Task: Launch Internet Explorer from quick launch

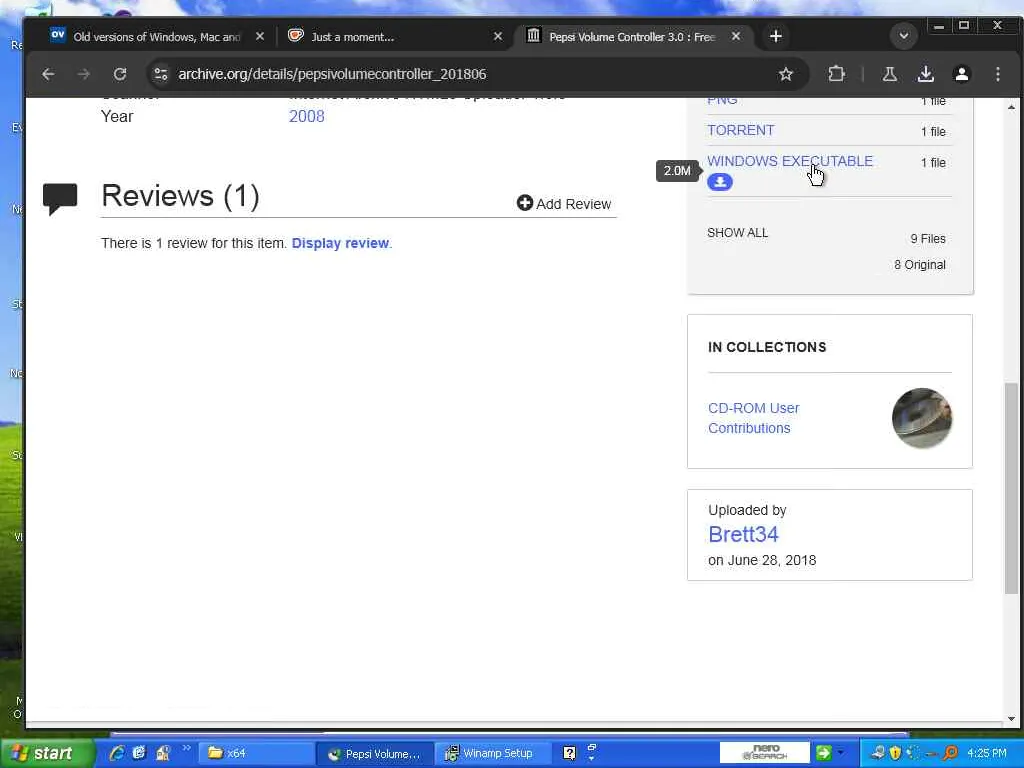Action: click(117, 753)
